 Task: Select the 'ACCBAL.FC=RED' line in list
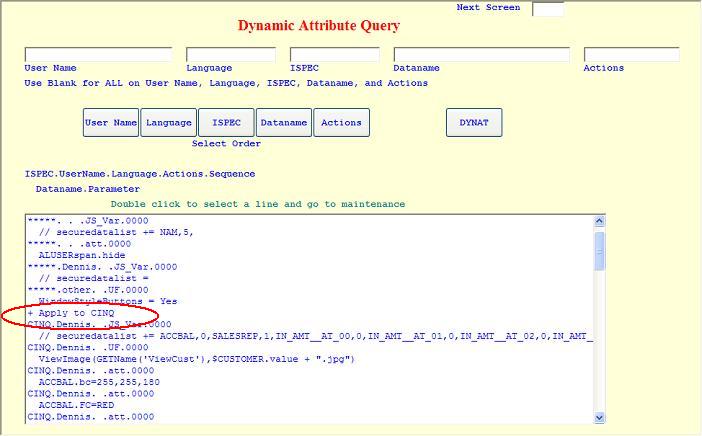tap(75, 405)
